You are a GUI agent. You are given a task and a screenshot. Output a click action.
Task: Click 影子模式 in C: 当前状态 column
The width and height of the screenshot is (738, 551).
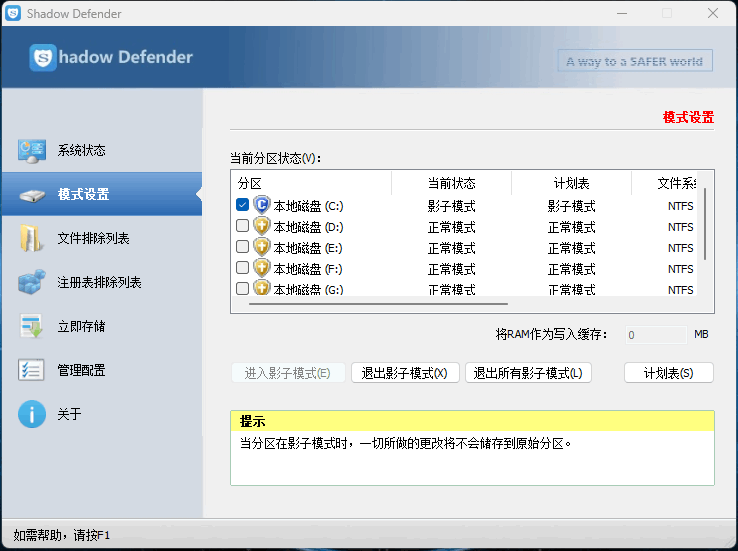[451, 206]
